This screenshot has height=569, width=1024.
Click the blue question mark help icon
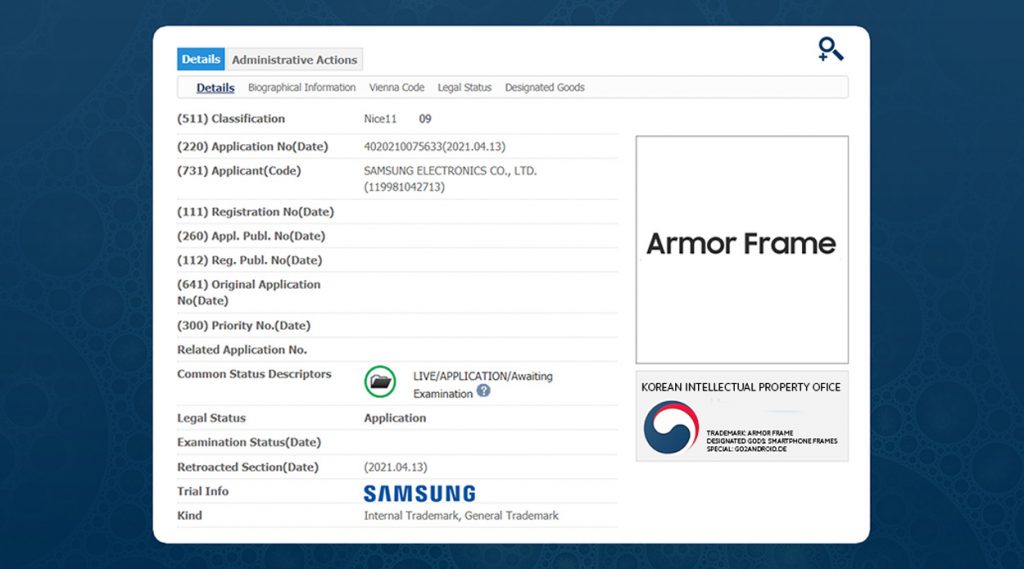(484, 391)
